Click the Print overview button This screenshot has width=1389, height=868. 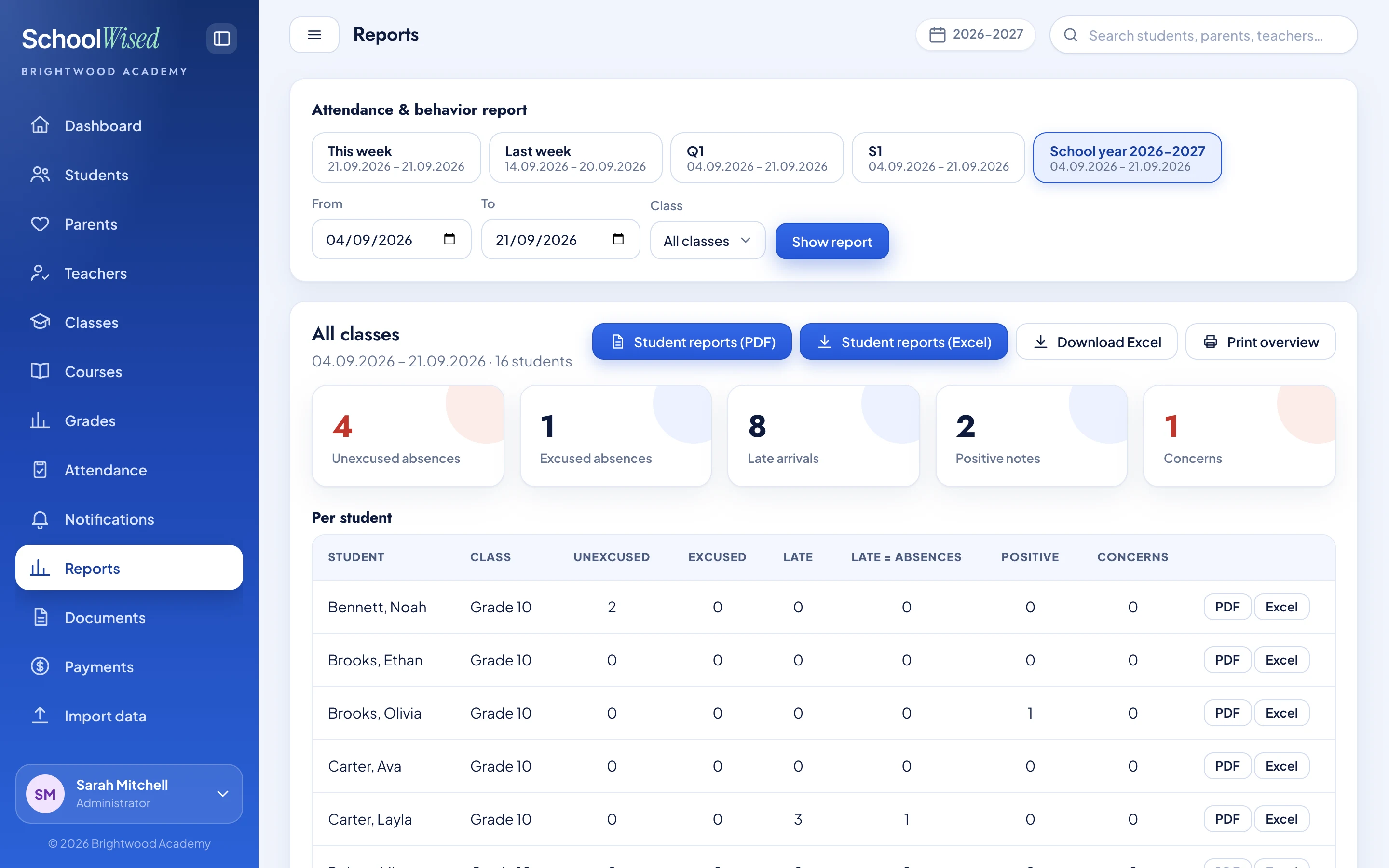point(1260,341)
